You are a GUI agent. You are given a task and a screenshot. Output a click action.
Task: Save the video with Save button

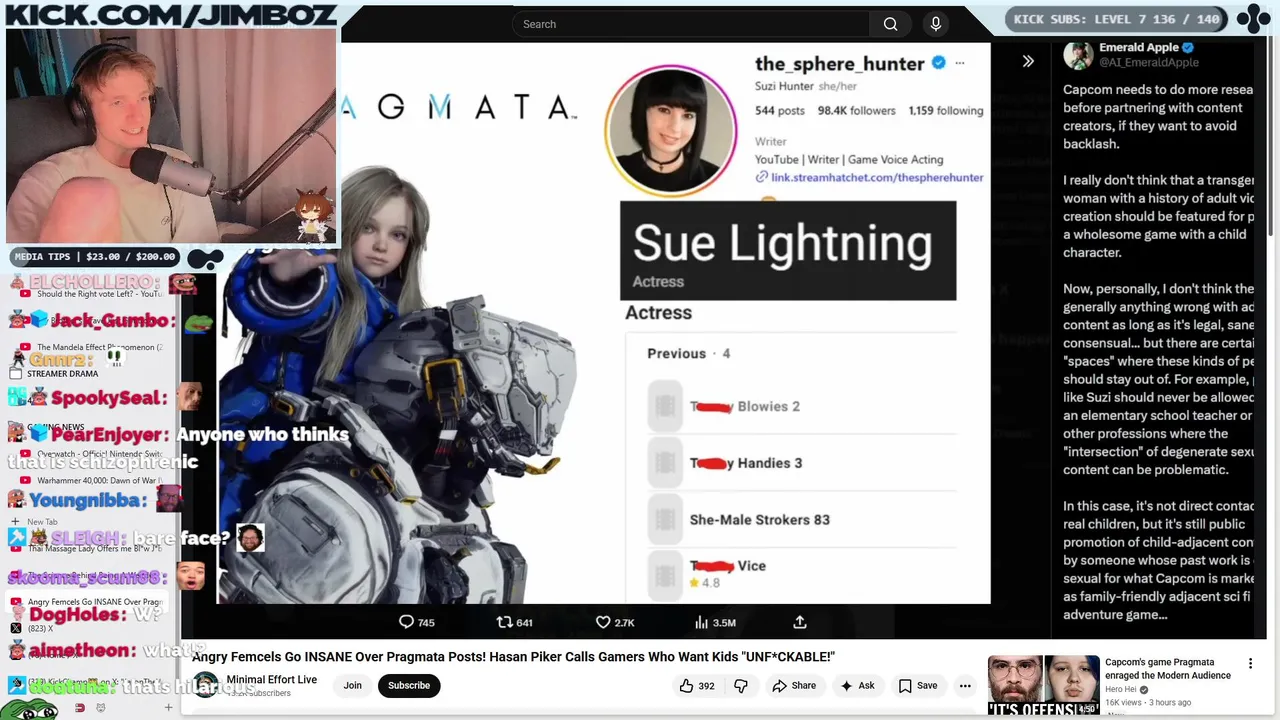pos(918,685)
